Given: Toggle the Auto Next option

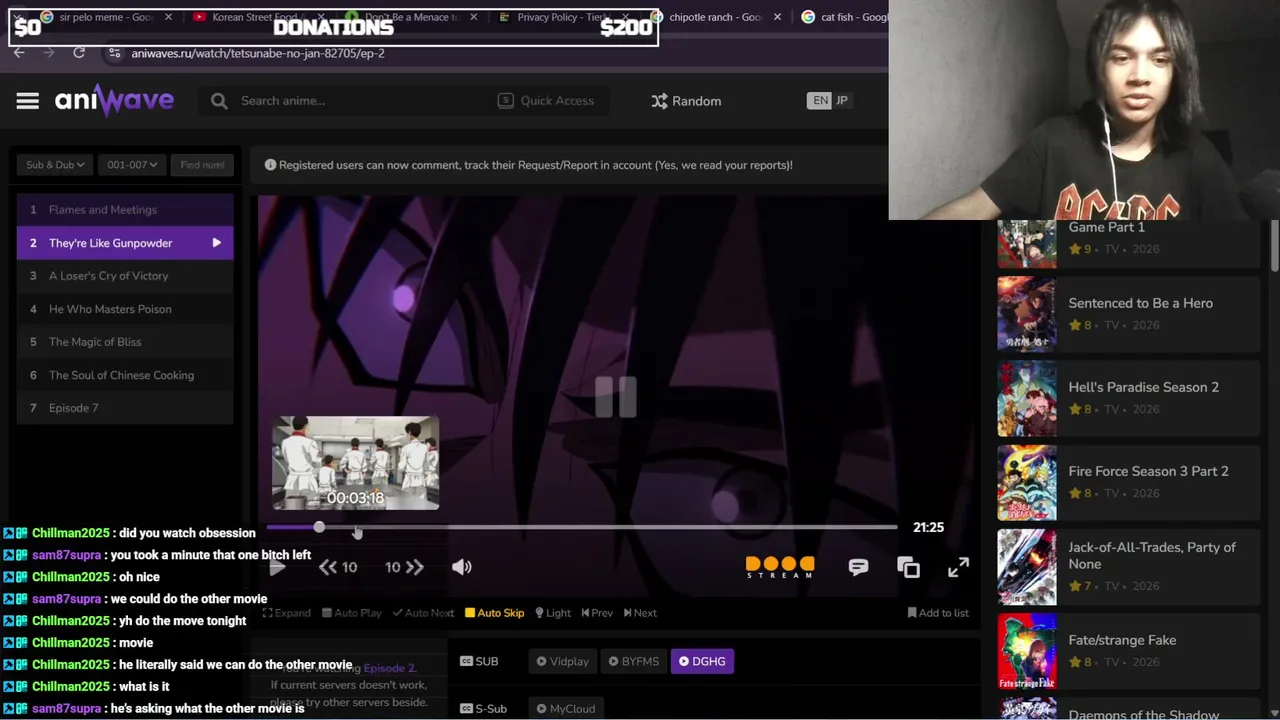Looking at the screenshot, I should [x=423, y=613].
